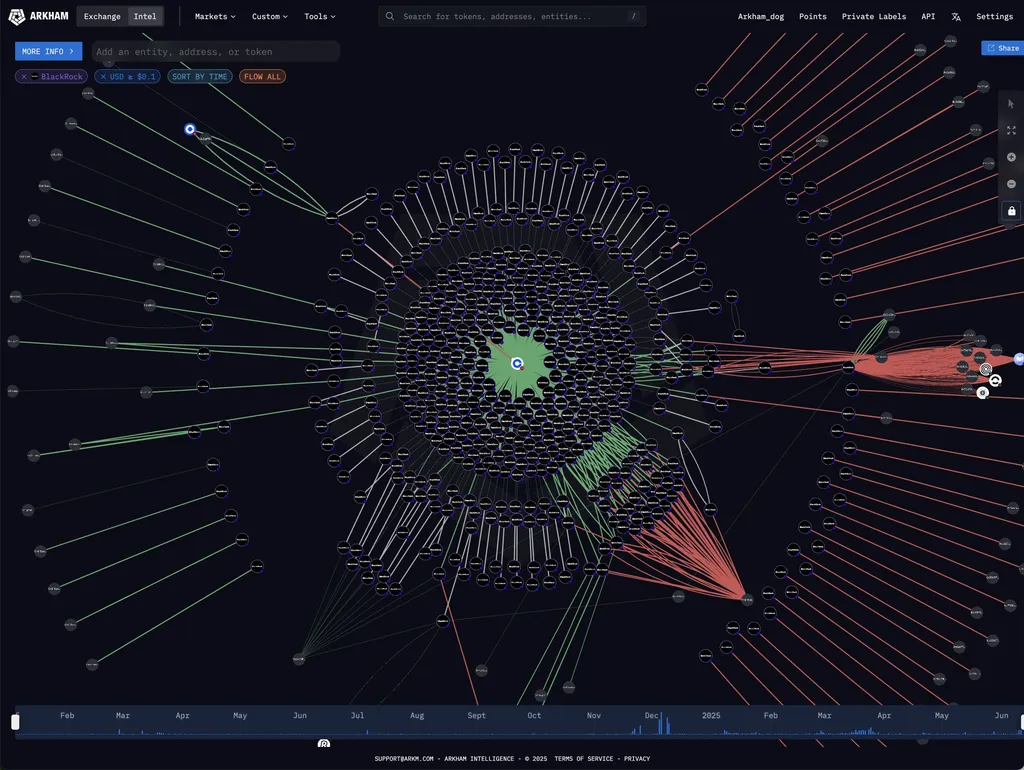Select the pointer cursor tool

(x=1011, y=104)
